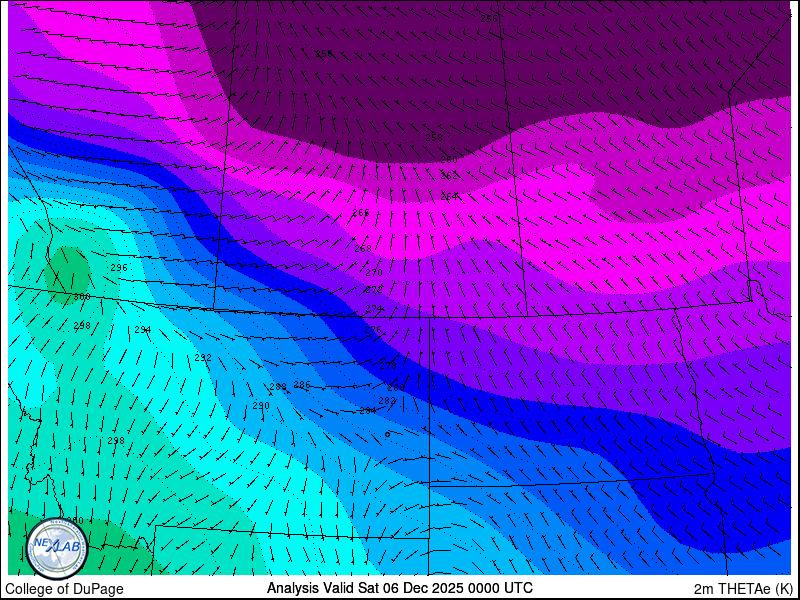
Task: Select the 272 contour label
Action: (x=374, y=290)
